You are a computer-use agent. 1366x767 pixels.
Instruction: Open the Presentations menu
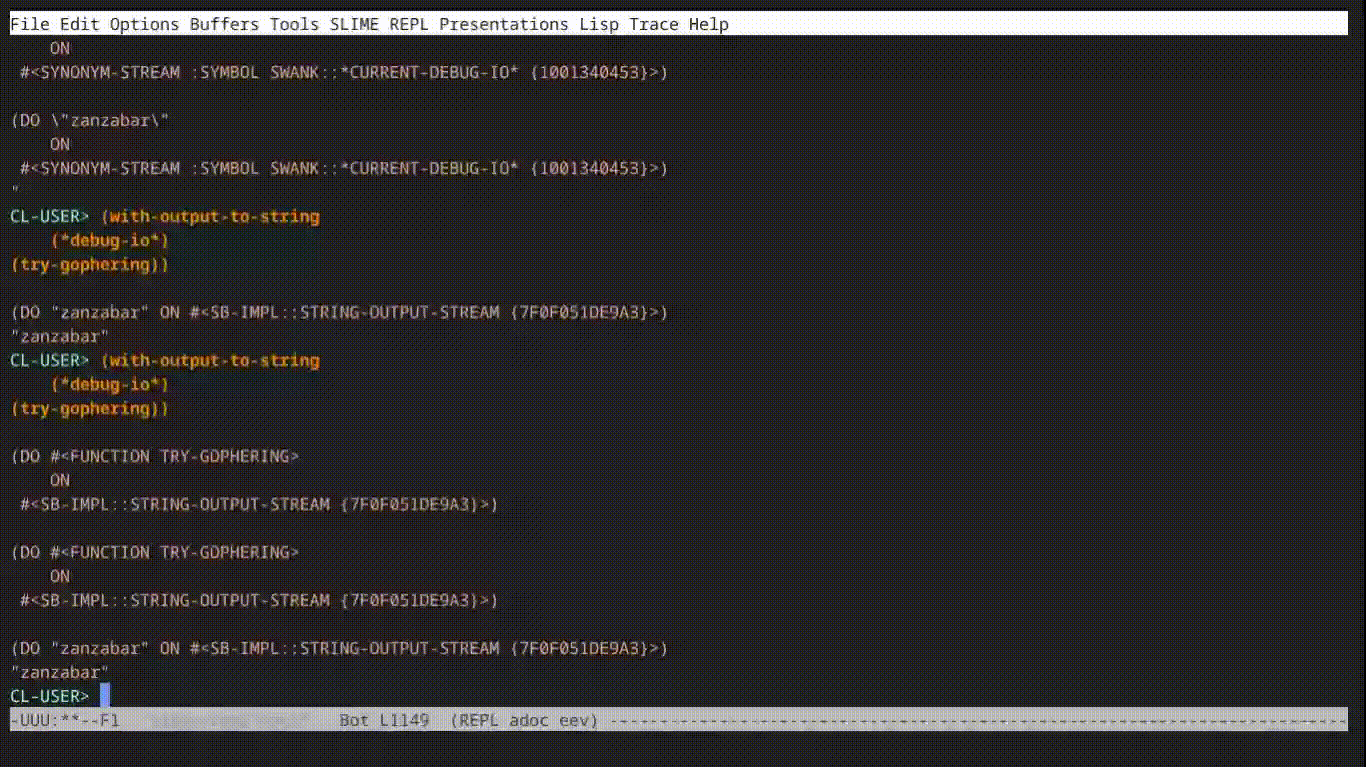point(503,24)
